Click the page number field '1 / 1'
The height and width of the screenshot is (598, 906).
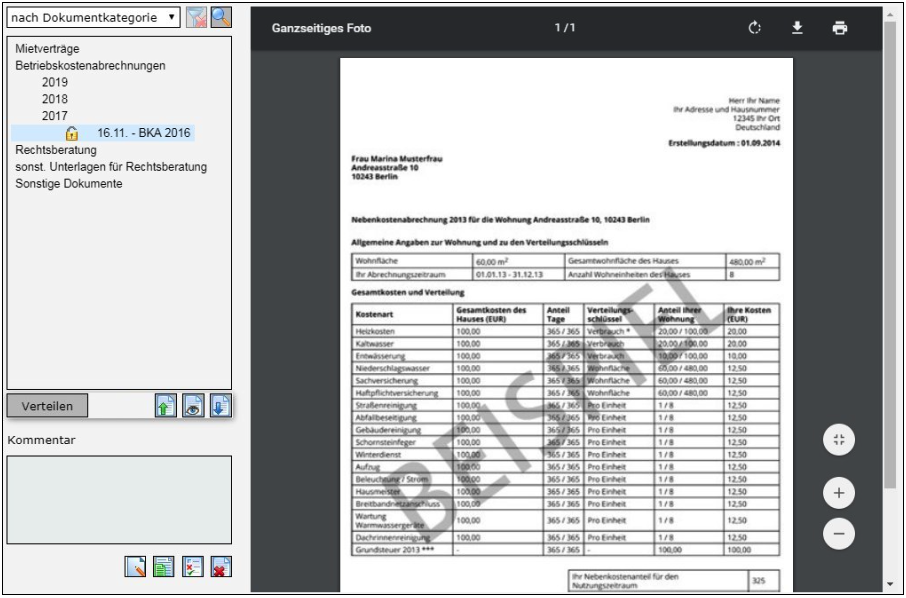coord(565,28)
